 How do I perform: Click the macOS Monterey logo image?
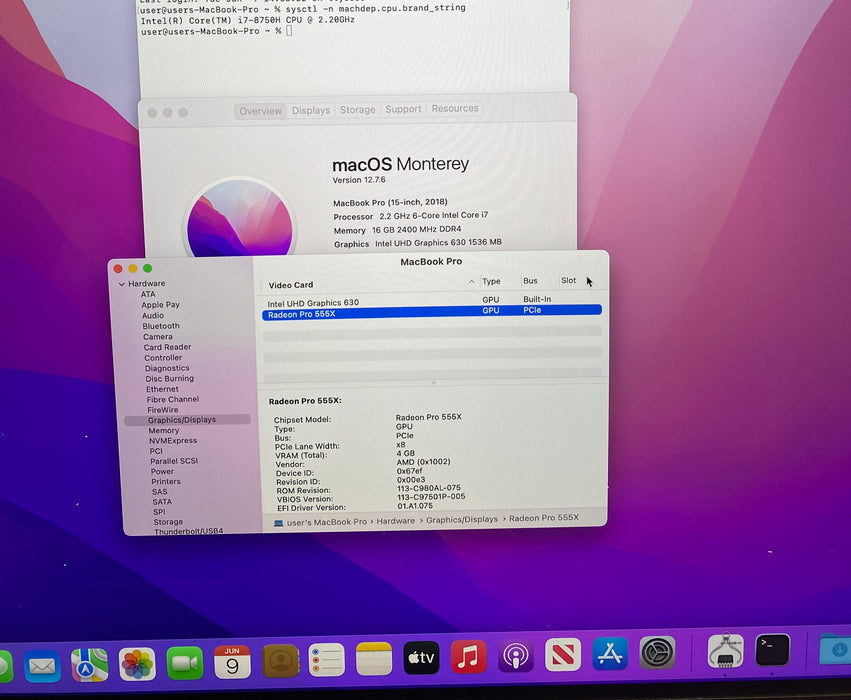[x=240, y=219]
